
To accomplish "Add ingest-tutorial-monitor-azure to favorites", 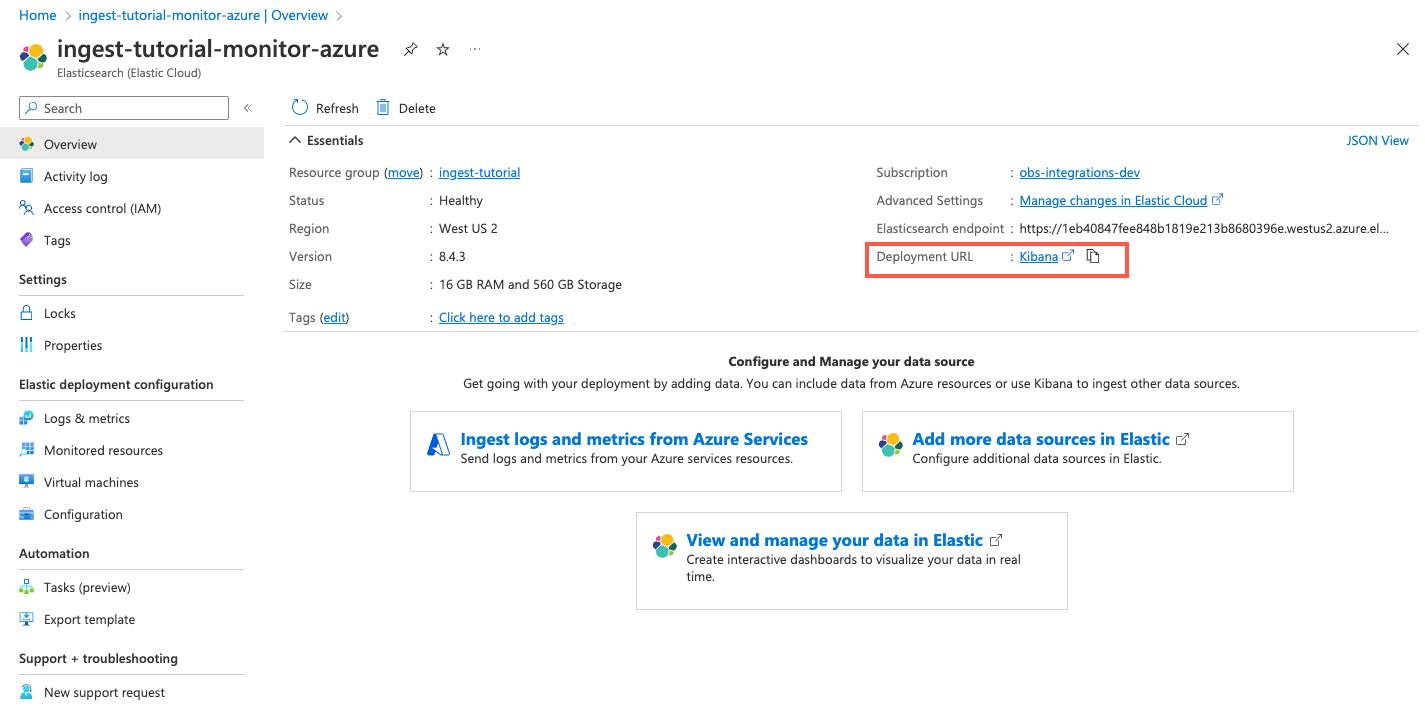I will tap(442, 48).
